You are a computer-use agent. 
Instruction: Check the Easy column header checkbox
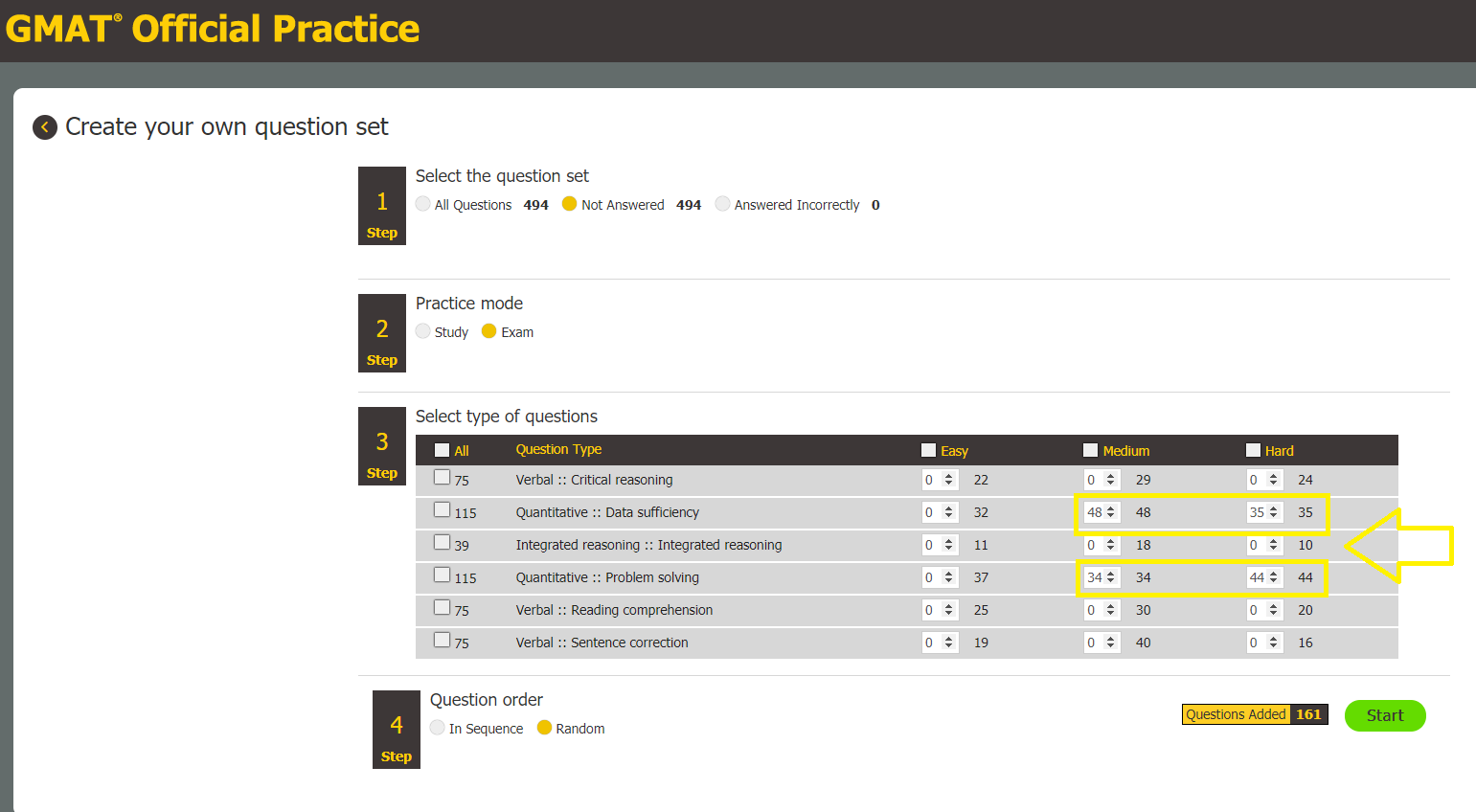click(x=927, y=449)
